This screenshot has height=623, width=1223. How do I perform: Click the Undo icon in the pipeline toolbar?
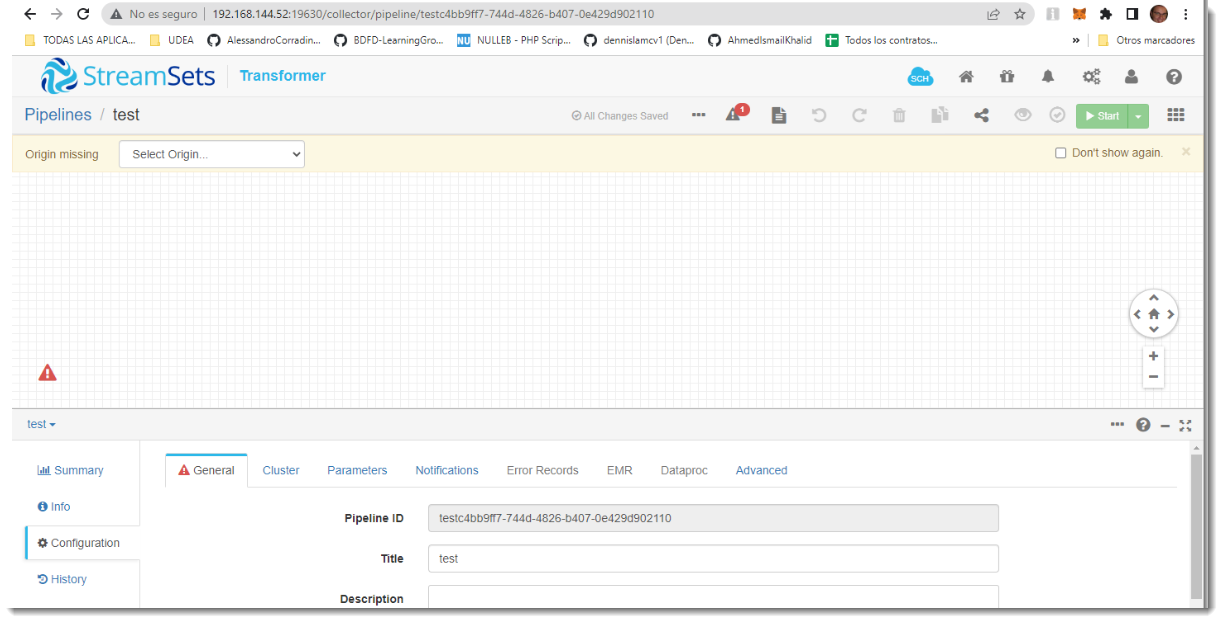coord(819,115)
